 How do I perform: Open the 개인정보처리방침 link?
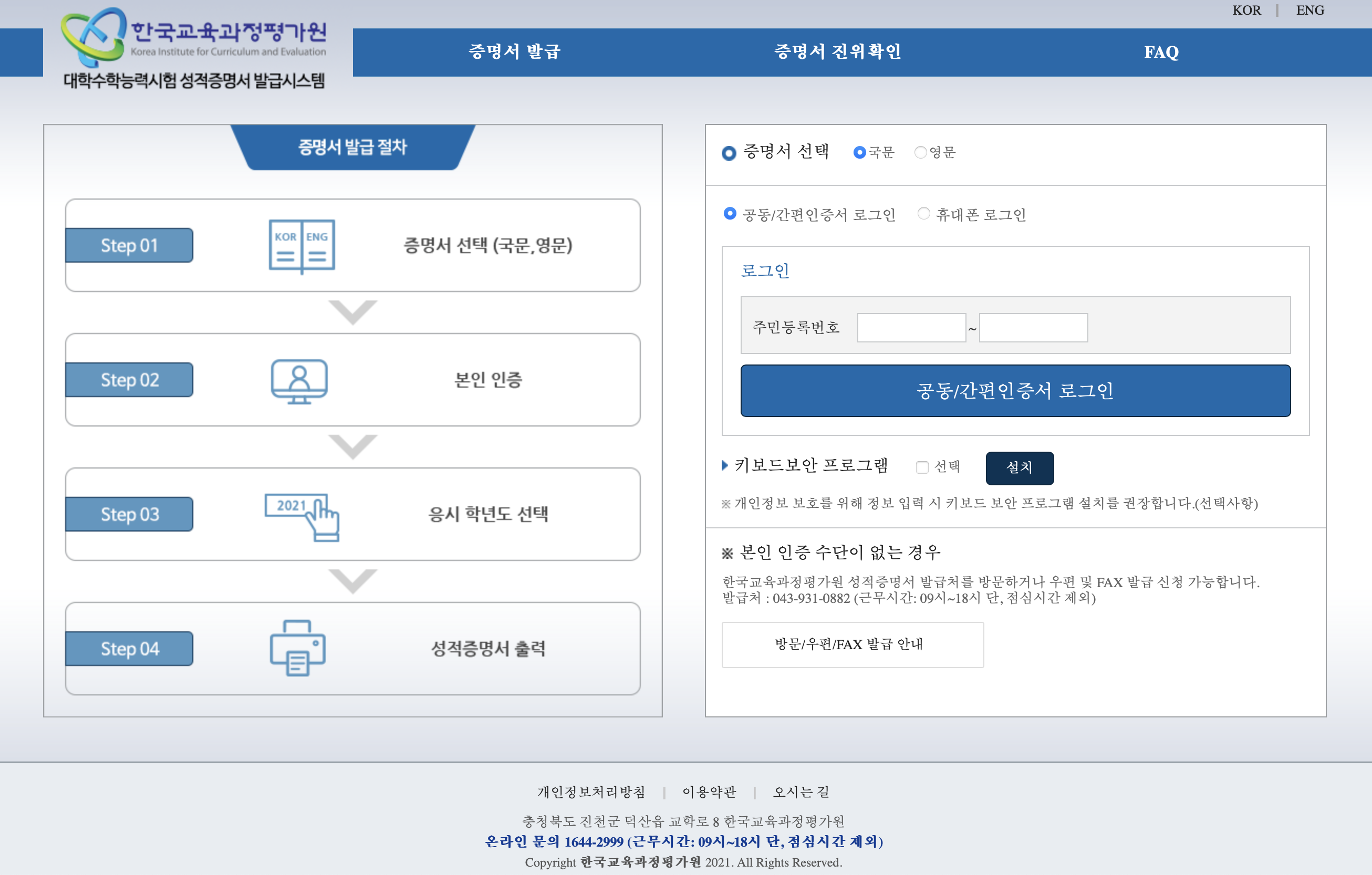[x=591, y=792]
